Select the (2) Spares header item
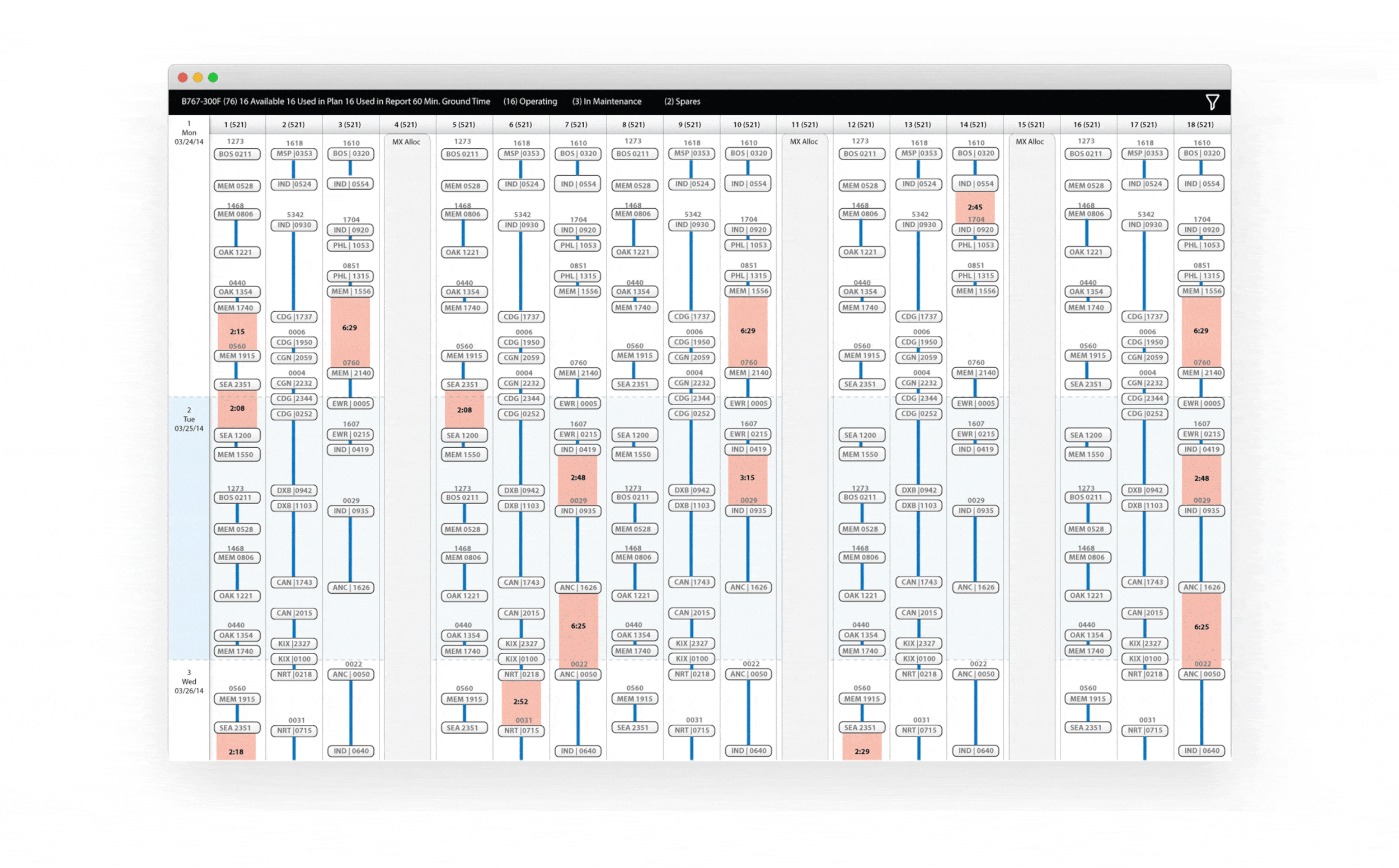 coord(682,102)
